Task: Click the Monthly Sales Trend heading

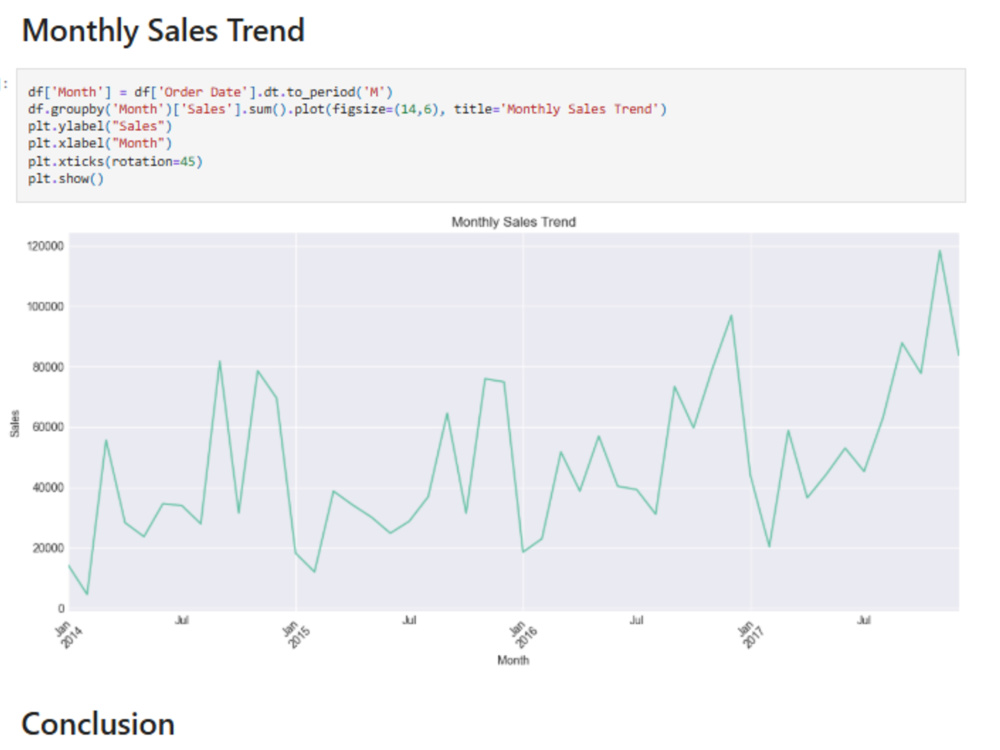Action: [x=163, y=31]
